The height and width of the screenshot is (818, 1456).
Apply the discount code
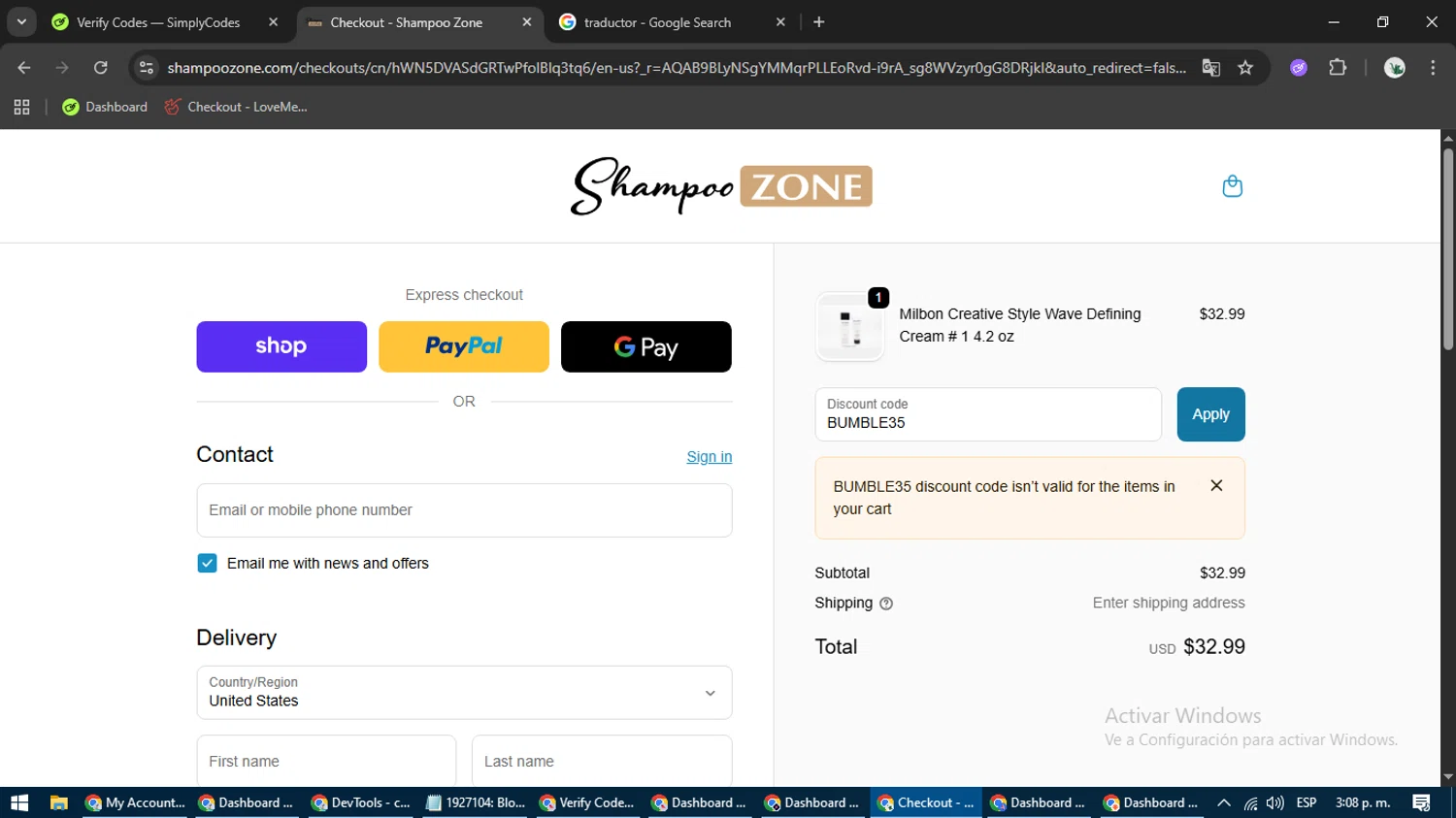(1210, 414)
